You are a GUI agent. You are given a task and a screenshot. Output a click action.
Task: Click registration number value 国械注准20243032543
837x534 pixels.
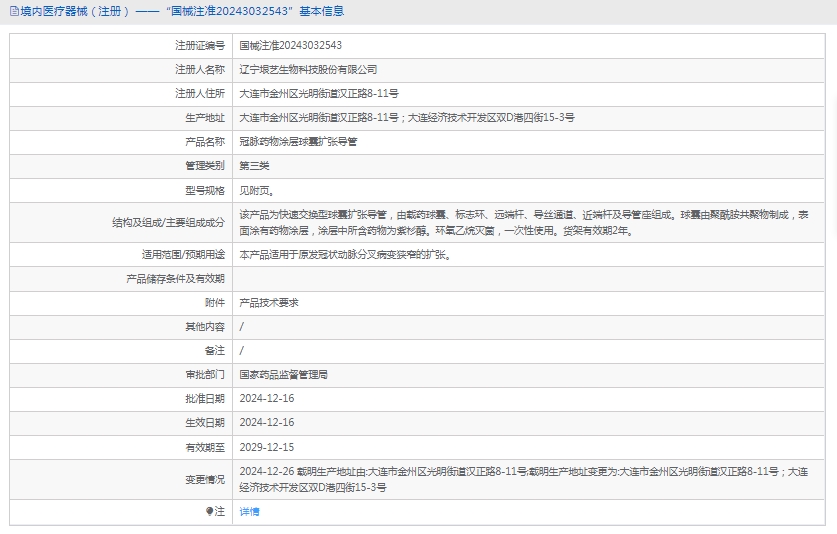(x=290, y=46)
